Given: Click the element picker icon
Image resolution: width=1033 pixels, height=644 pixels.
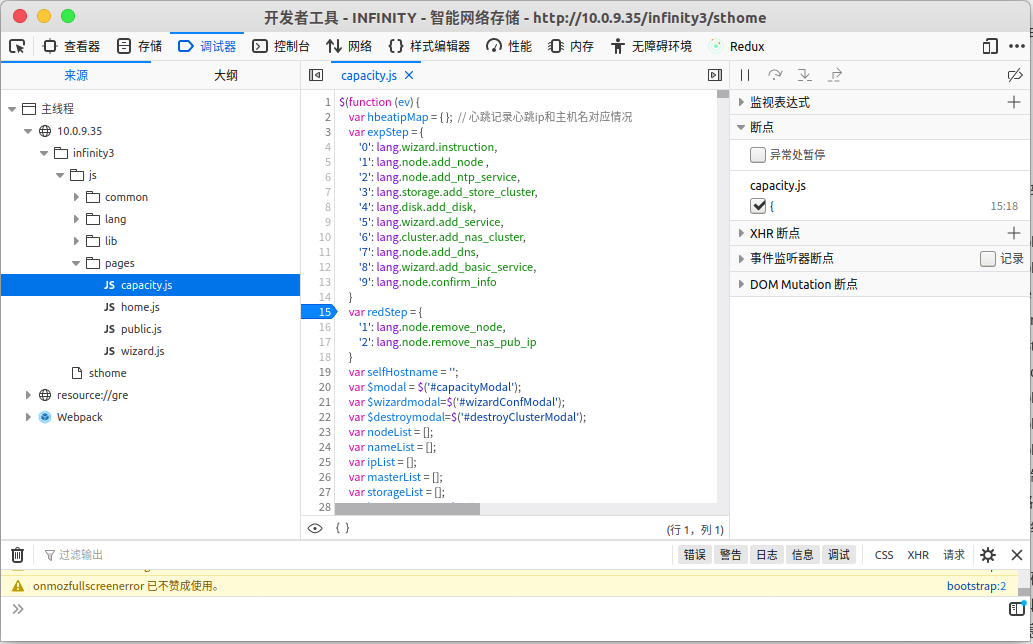Looking at the screenshot, I should coord(17,46).
